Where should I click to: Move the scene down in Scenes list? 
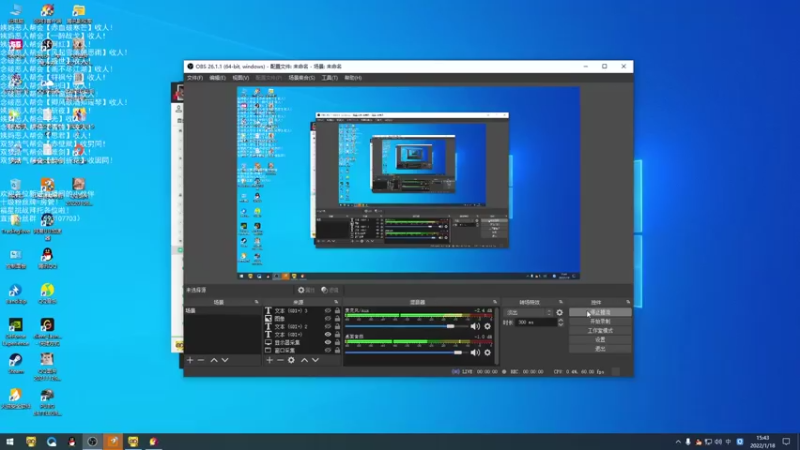225,360
